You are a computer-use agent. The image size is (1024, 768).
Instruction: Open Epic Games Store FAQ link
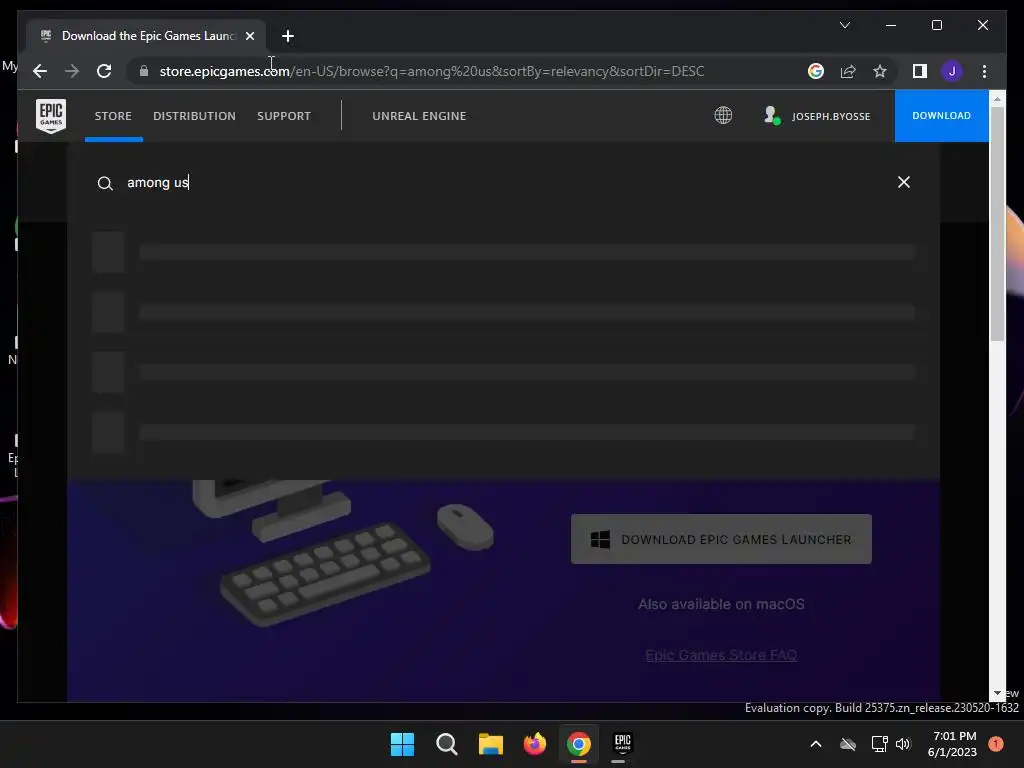coord(721,655)
